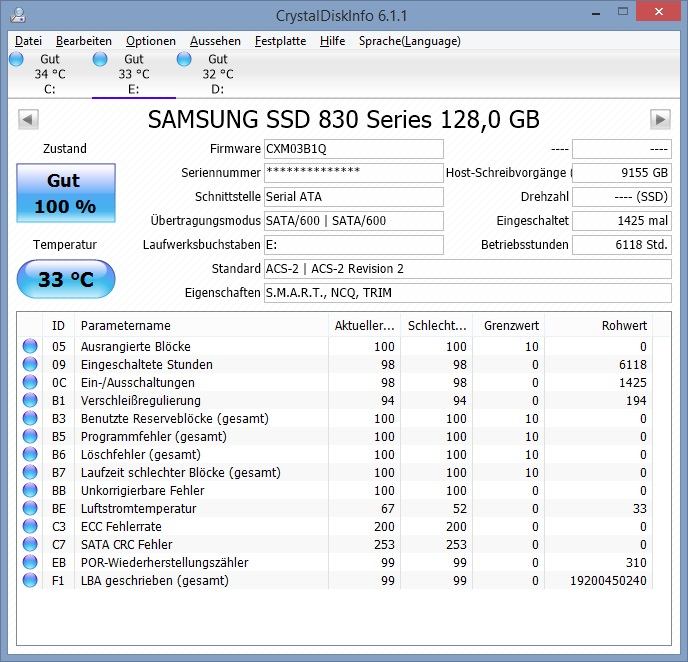
Task: Click raw value 310 in EB row
Action: coord(636,562)
